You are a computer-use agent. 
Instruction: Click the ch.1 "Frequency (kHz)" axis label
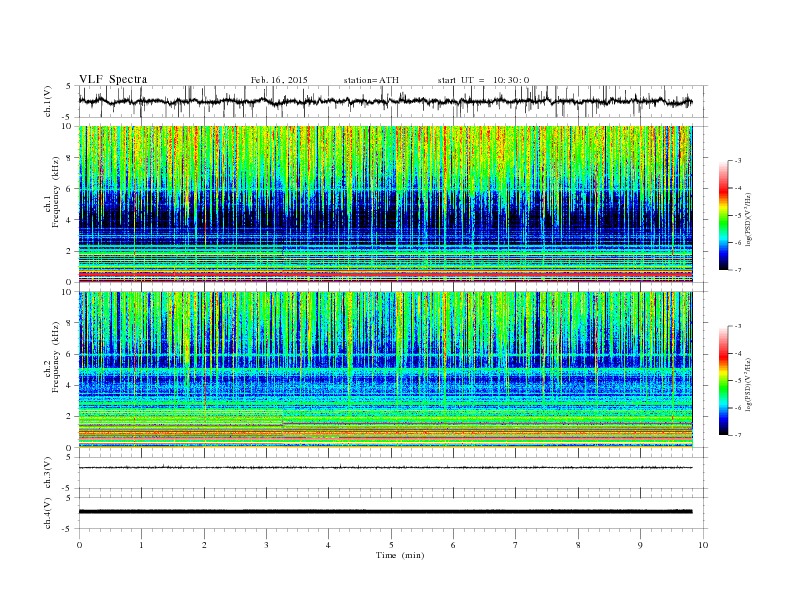click(54, 192)
